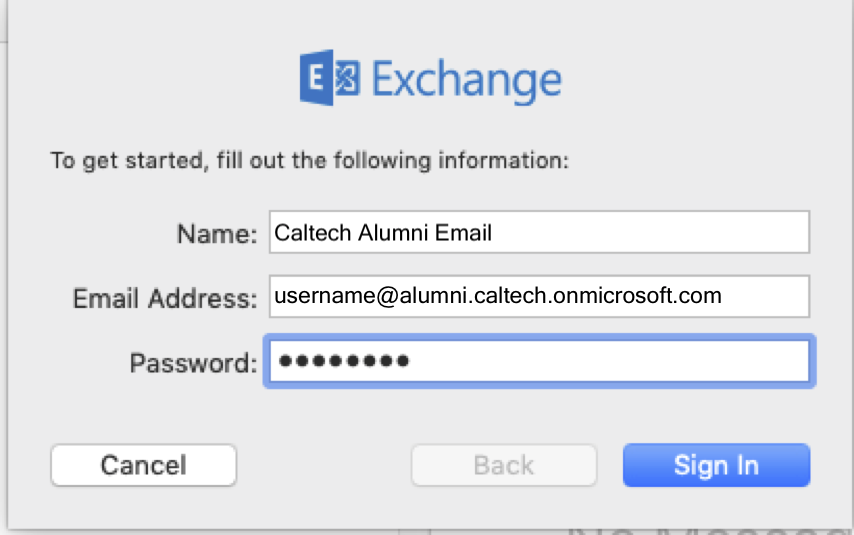
Task: Click the 'To get started' instruction text
Action: click(x=310, y=160)
